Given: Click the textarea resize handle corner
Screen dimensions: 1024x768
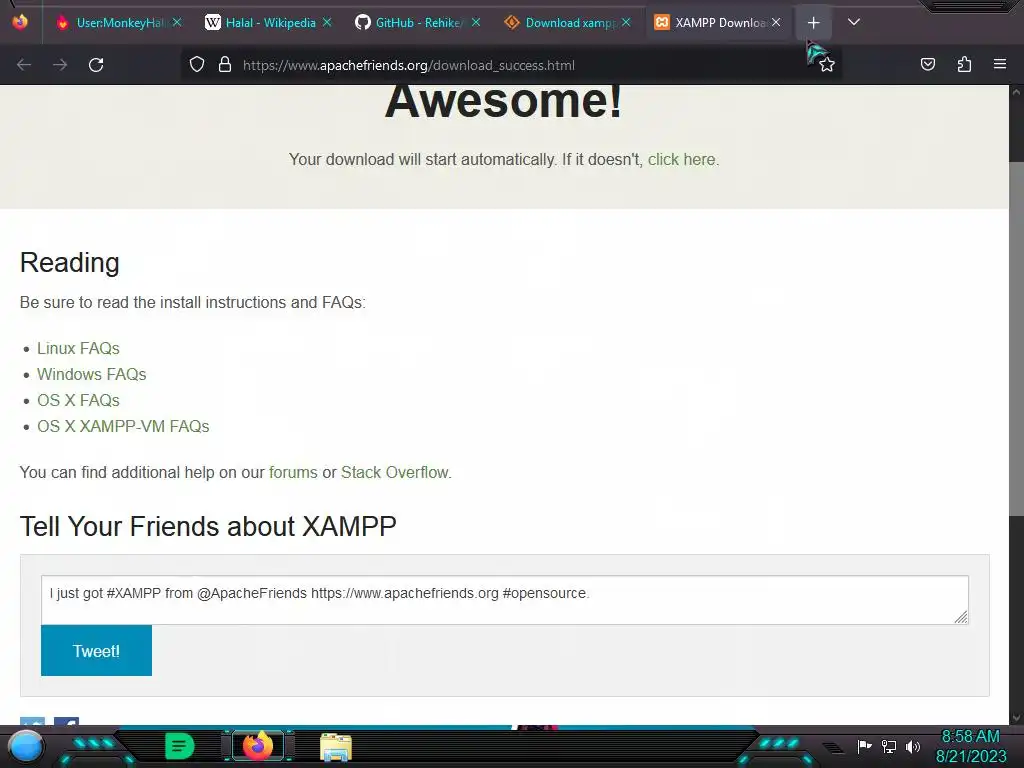Looking at the screenshot, I should click(x=961, y=617).
